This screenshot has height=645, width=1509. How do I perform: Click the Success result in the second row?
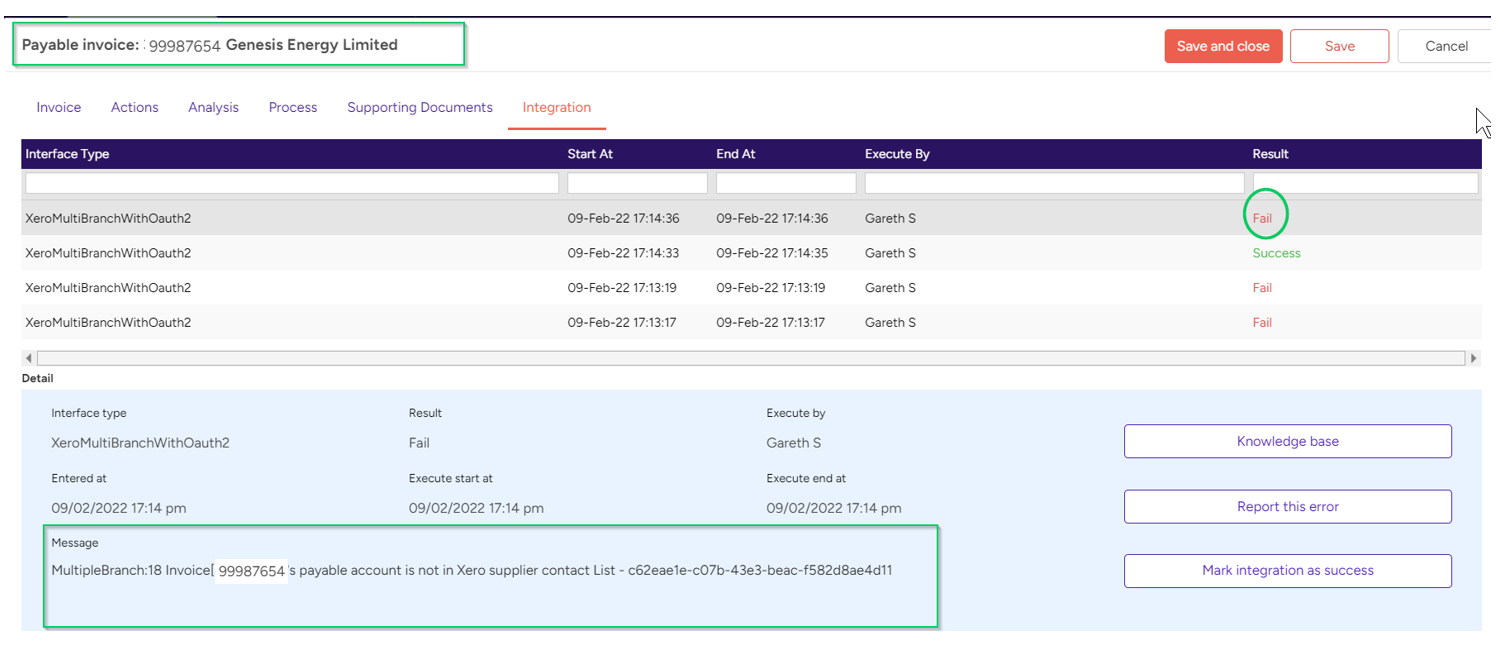pyautogui.click(x=1277, y=253)
